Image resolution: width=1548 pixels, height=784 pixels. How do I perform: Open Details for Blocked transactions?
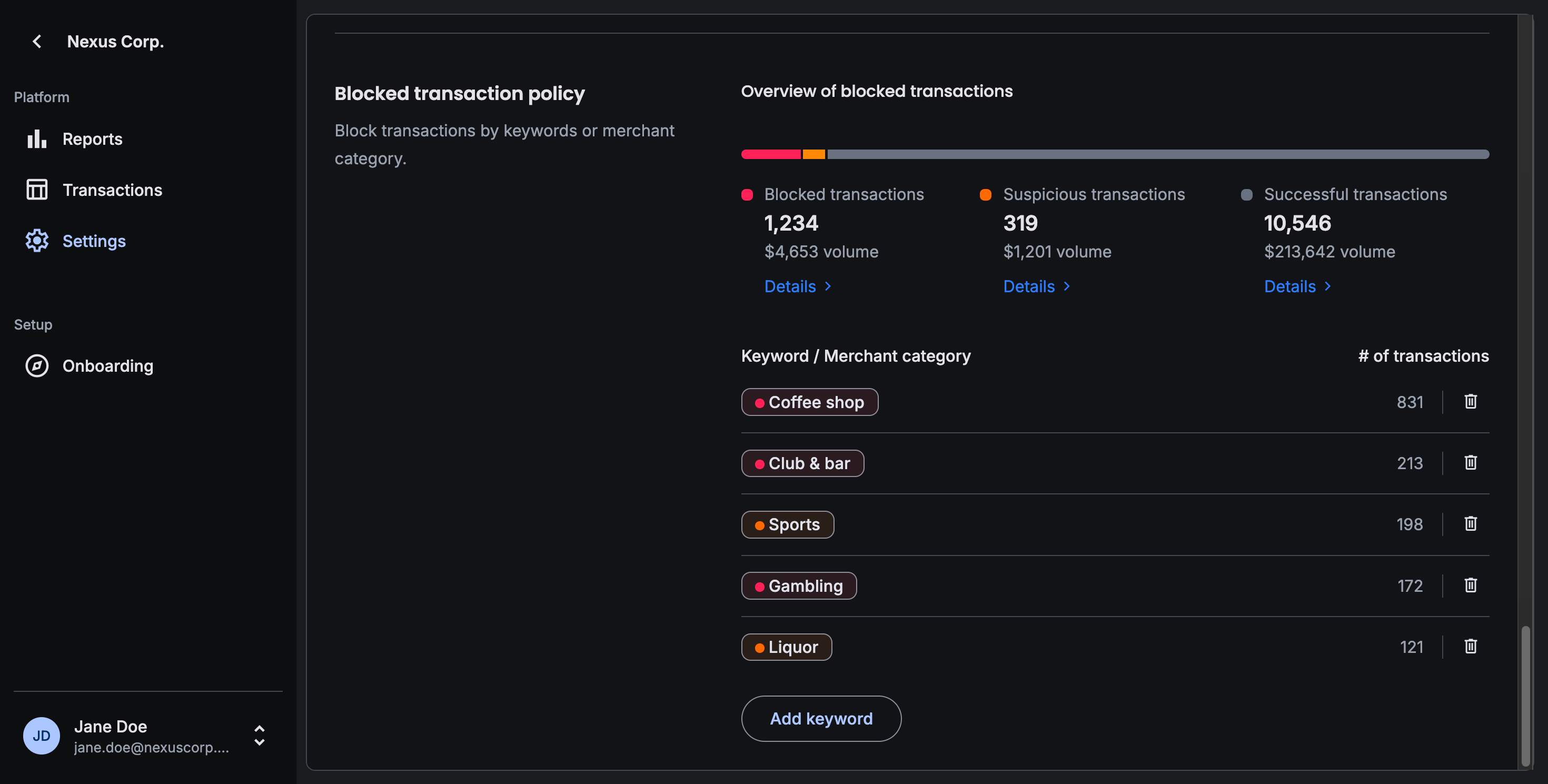(797, 286)
